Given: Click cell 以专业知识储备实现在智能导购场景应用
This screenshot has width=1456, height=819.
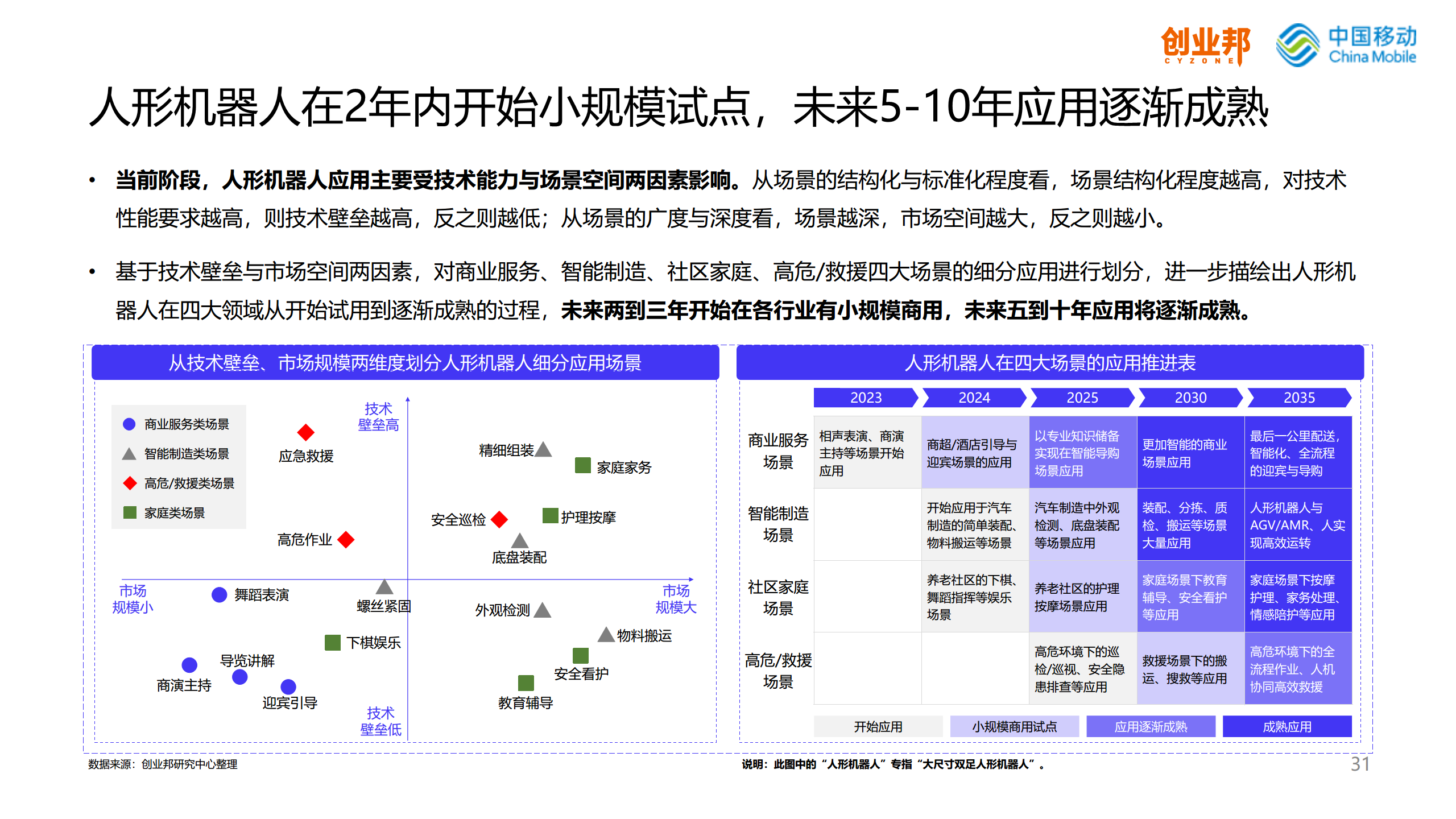Looking at the screenshot, I should pyautogui.click(x=1083, y=453).
